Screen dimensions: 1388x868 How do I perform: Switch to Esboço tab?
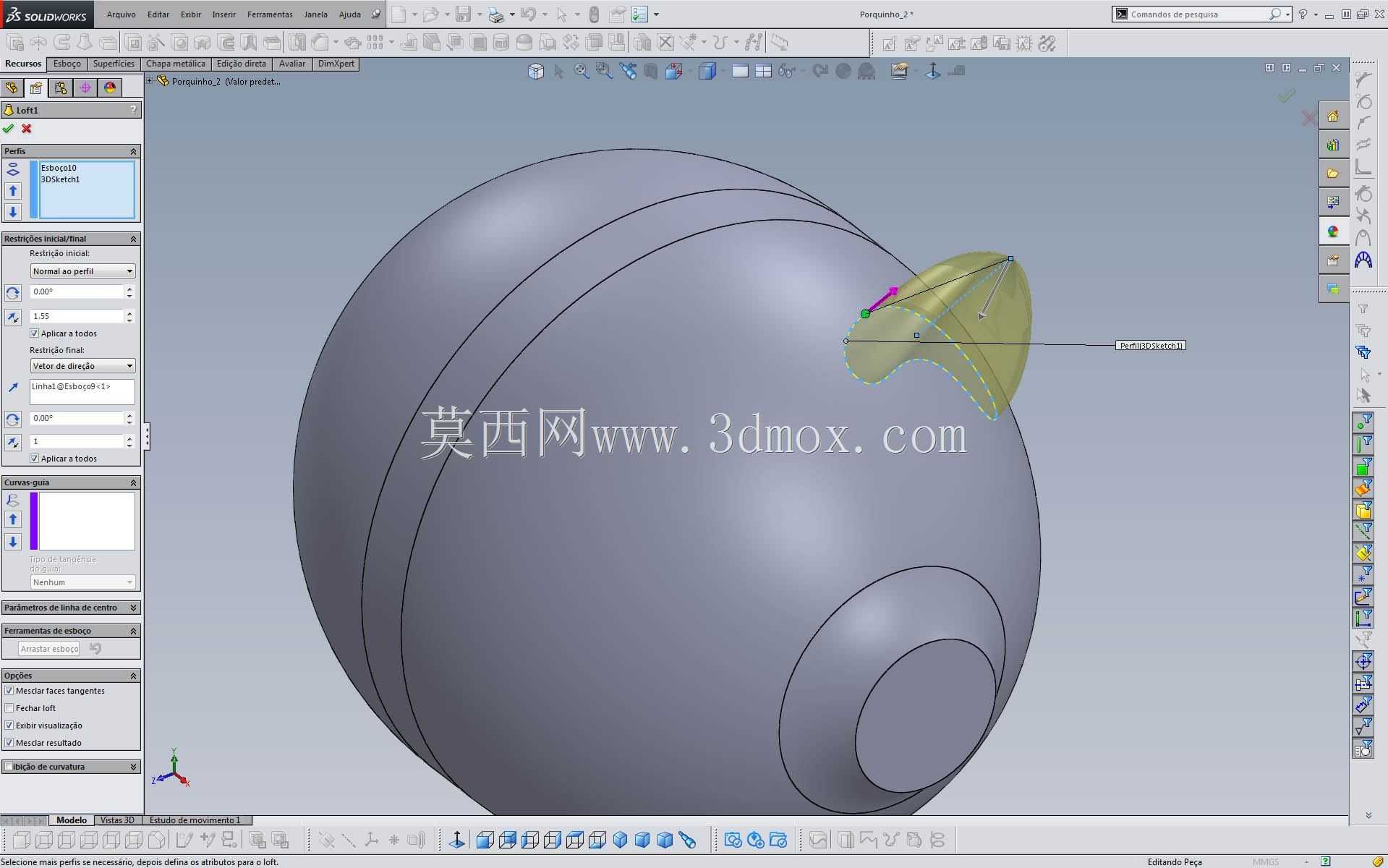coord(67,64)
